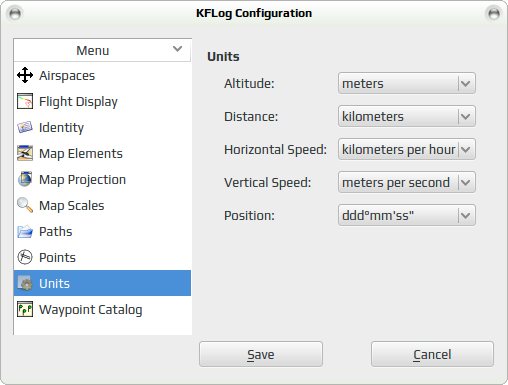
Task: Open the Position format dropdown
Action: tap(407, 215)
